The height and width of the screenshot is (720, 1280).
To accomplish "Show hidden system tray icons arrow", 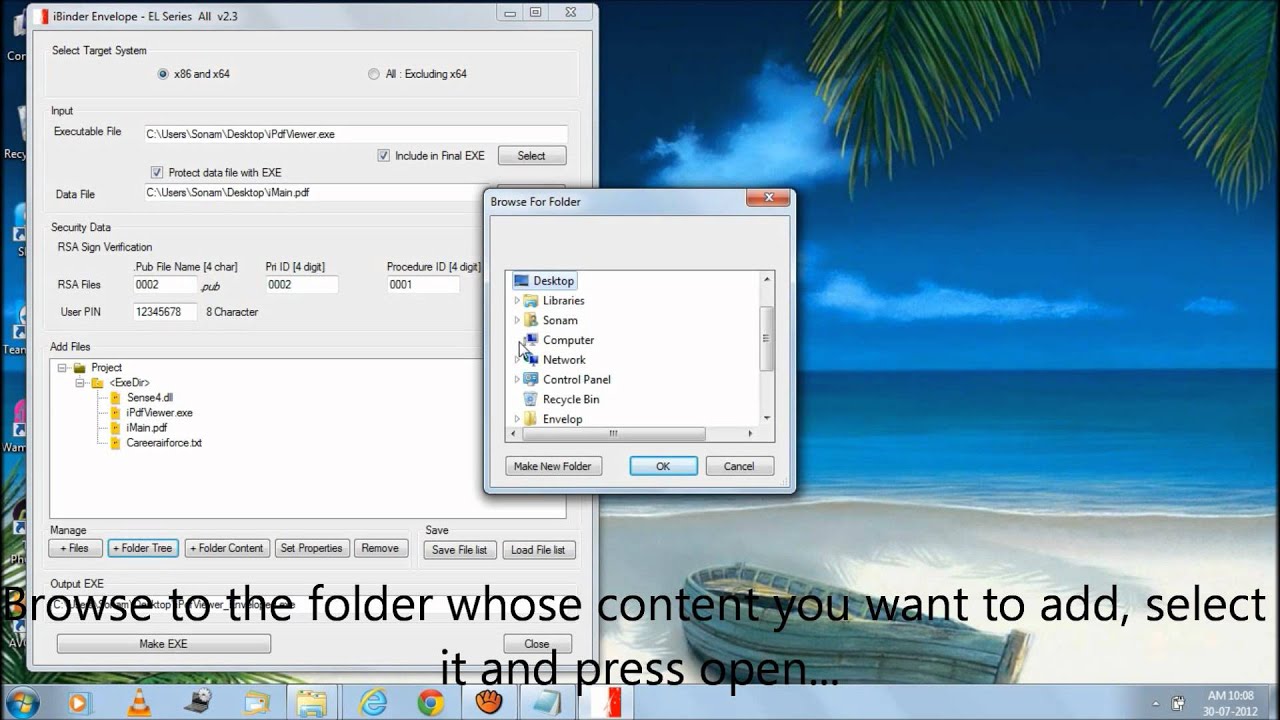I will point(1156,703).
